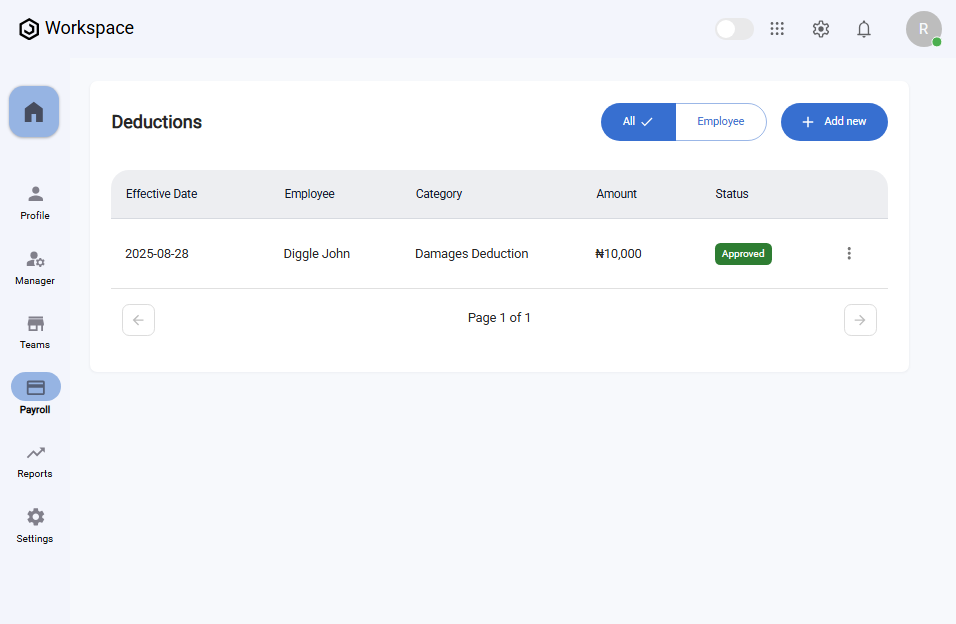Viewport: 956px width, 624px height.
Task: Open Reports in the sidebar
Action: [35, 460]
